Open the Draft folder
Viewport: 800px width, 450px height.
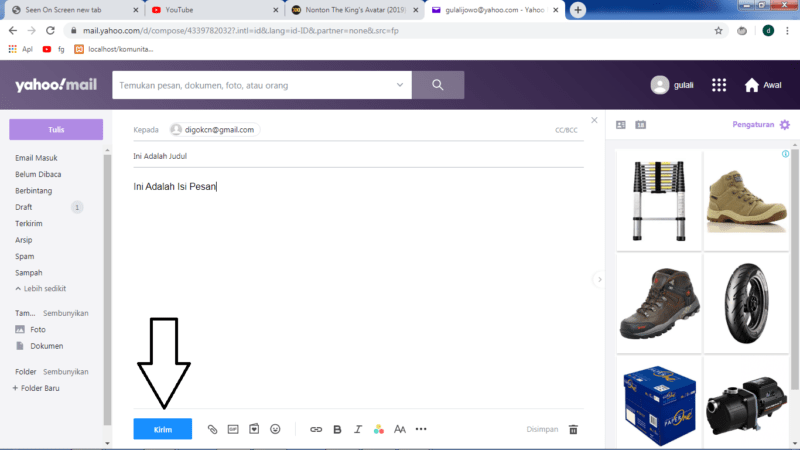click(23, 207)
